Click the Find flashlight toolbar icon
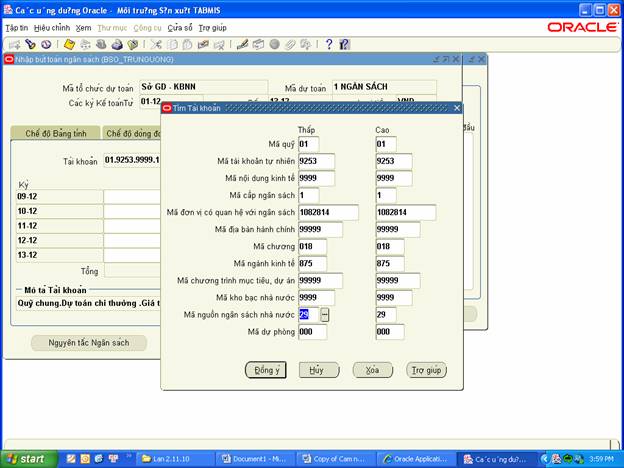624x468 pixels. [30, 44]
